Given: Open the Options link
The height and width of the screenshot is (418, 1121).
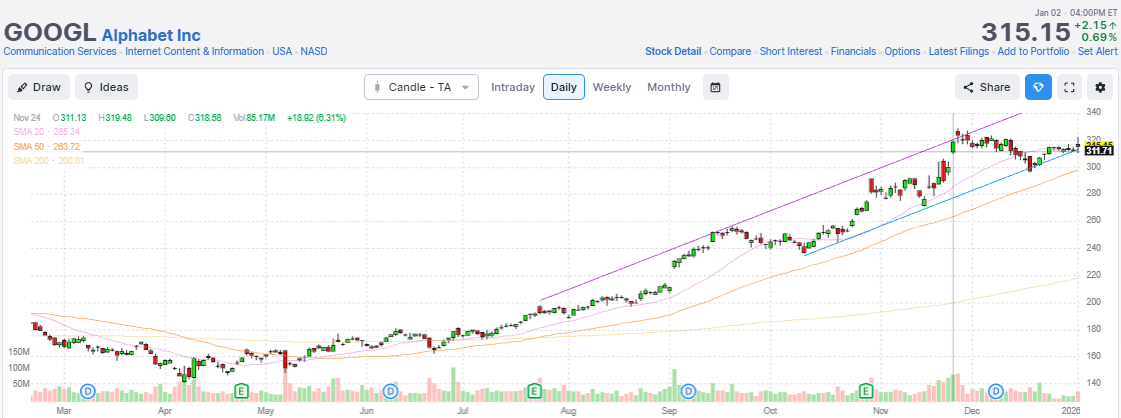Looking at the screenshot, I should pyautogui.click(x=902, y=51).
